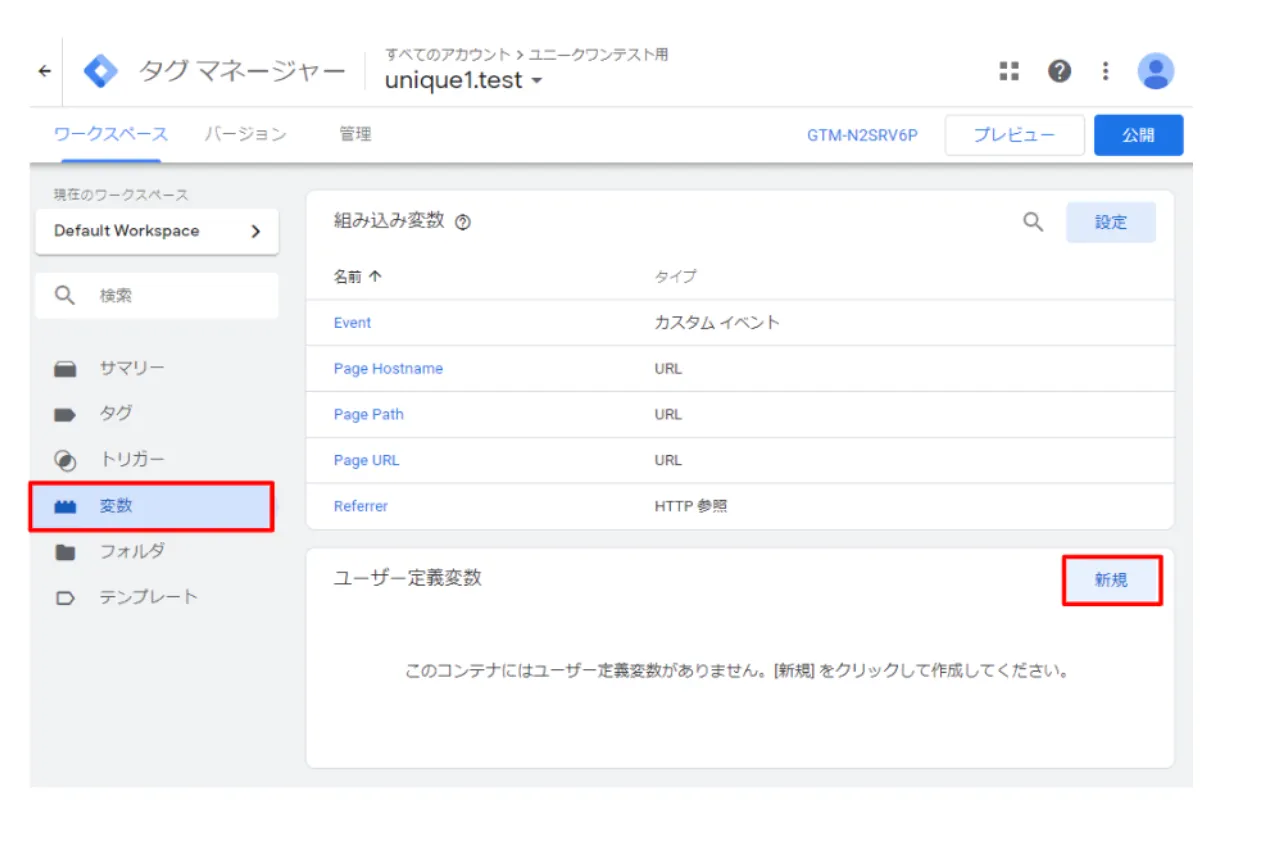Select 変数 in the sidebar
This screenshot has width=1264, height=864.
(x=152, y=507)
